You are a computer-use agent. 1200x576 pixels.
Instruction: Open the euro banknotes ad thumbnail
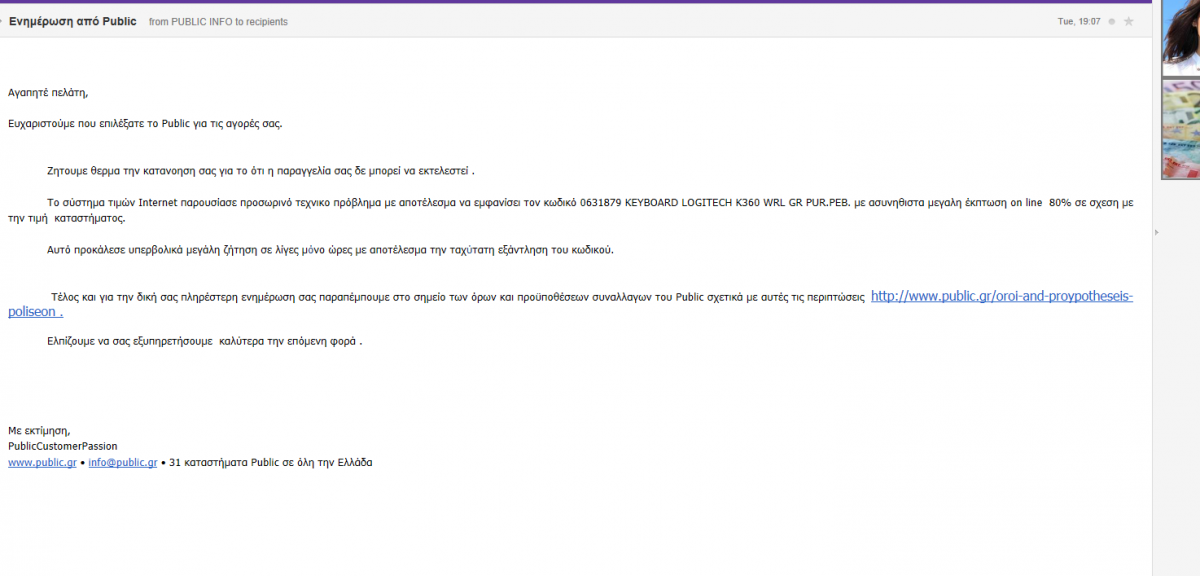(x=1180, y=129)
